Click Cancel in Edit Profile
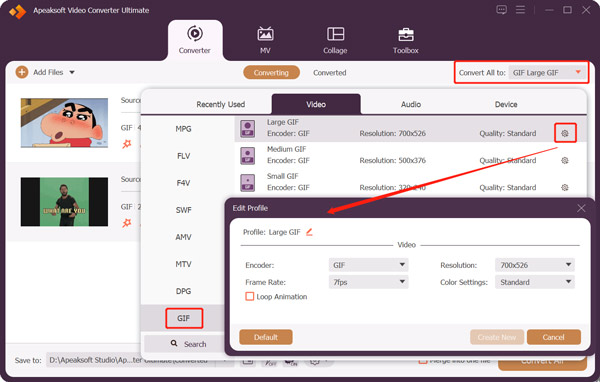 [554, 337]
